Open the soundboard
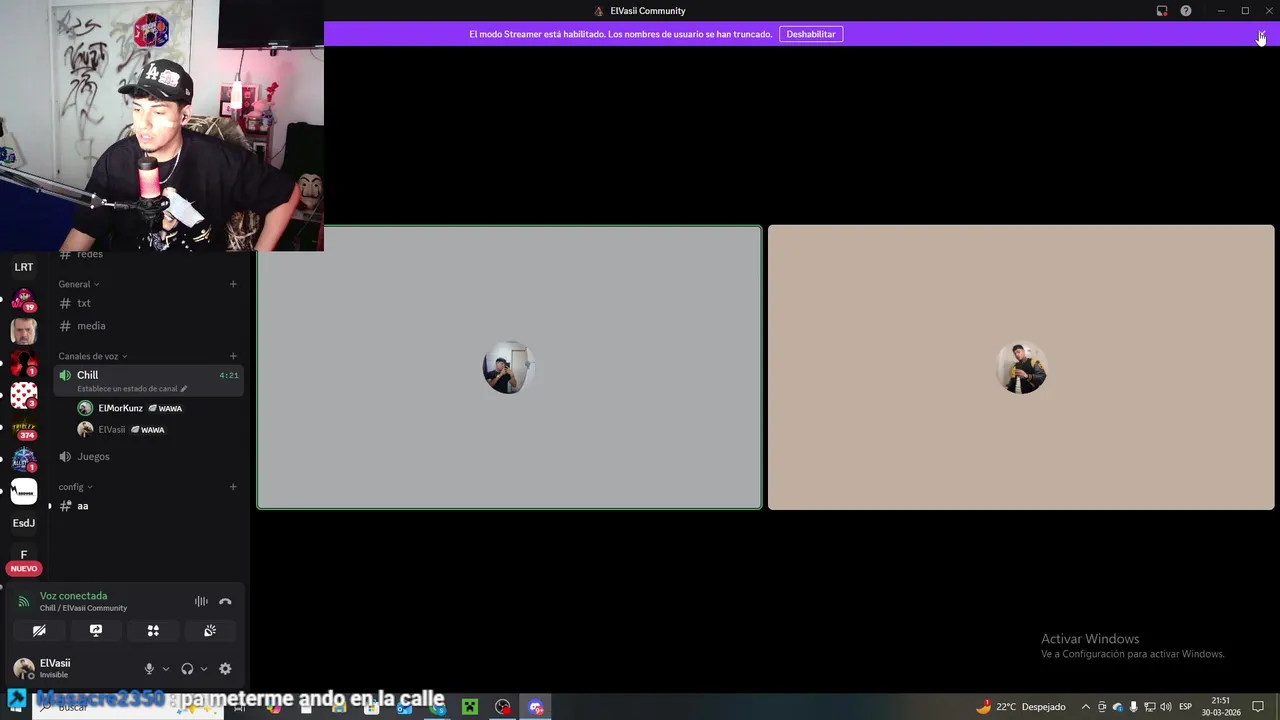The image size is (1280, 720). coord(210,631)
